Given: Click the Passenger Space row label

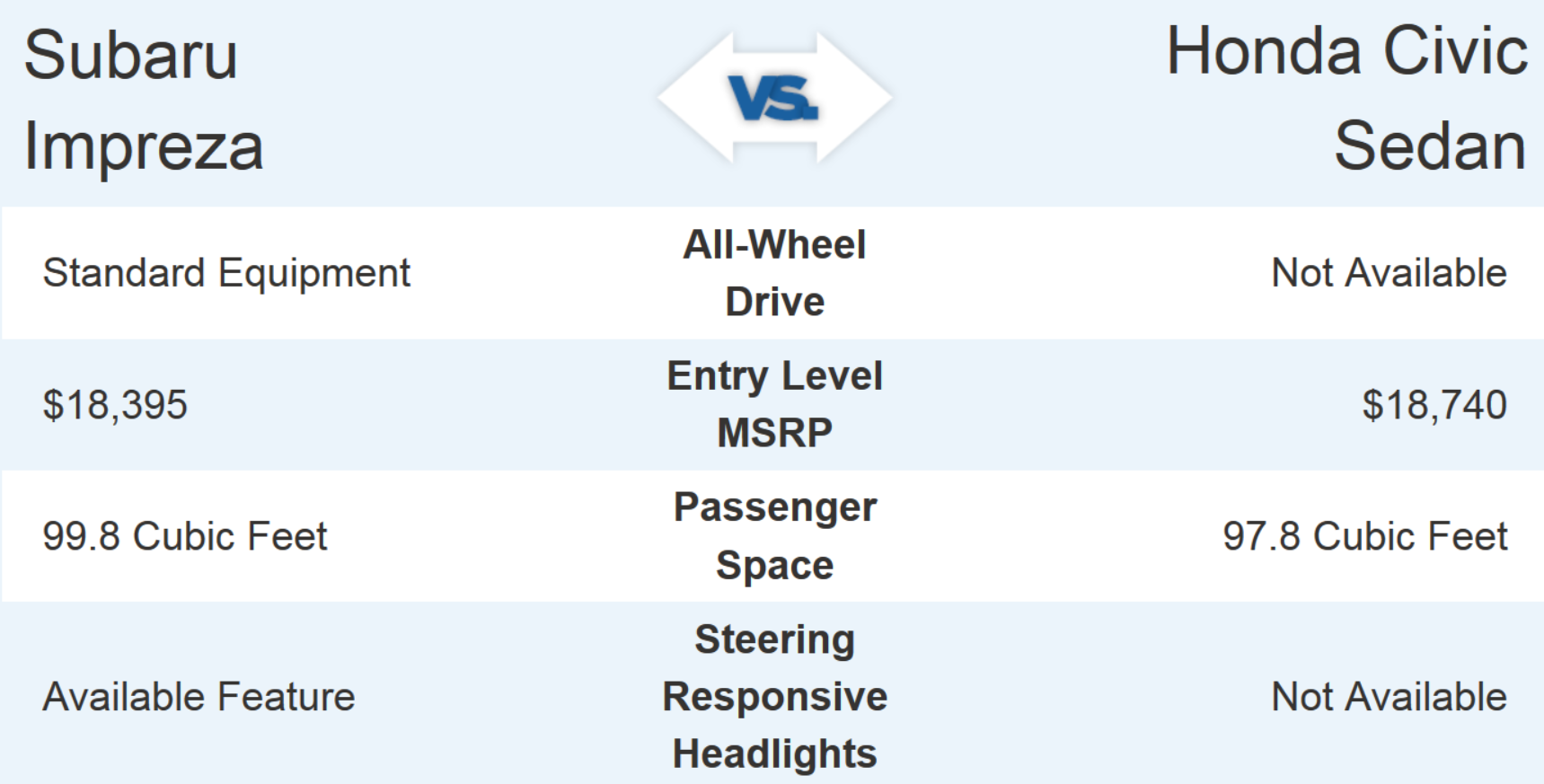Looking at the screenshot, I should point(774,536).
